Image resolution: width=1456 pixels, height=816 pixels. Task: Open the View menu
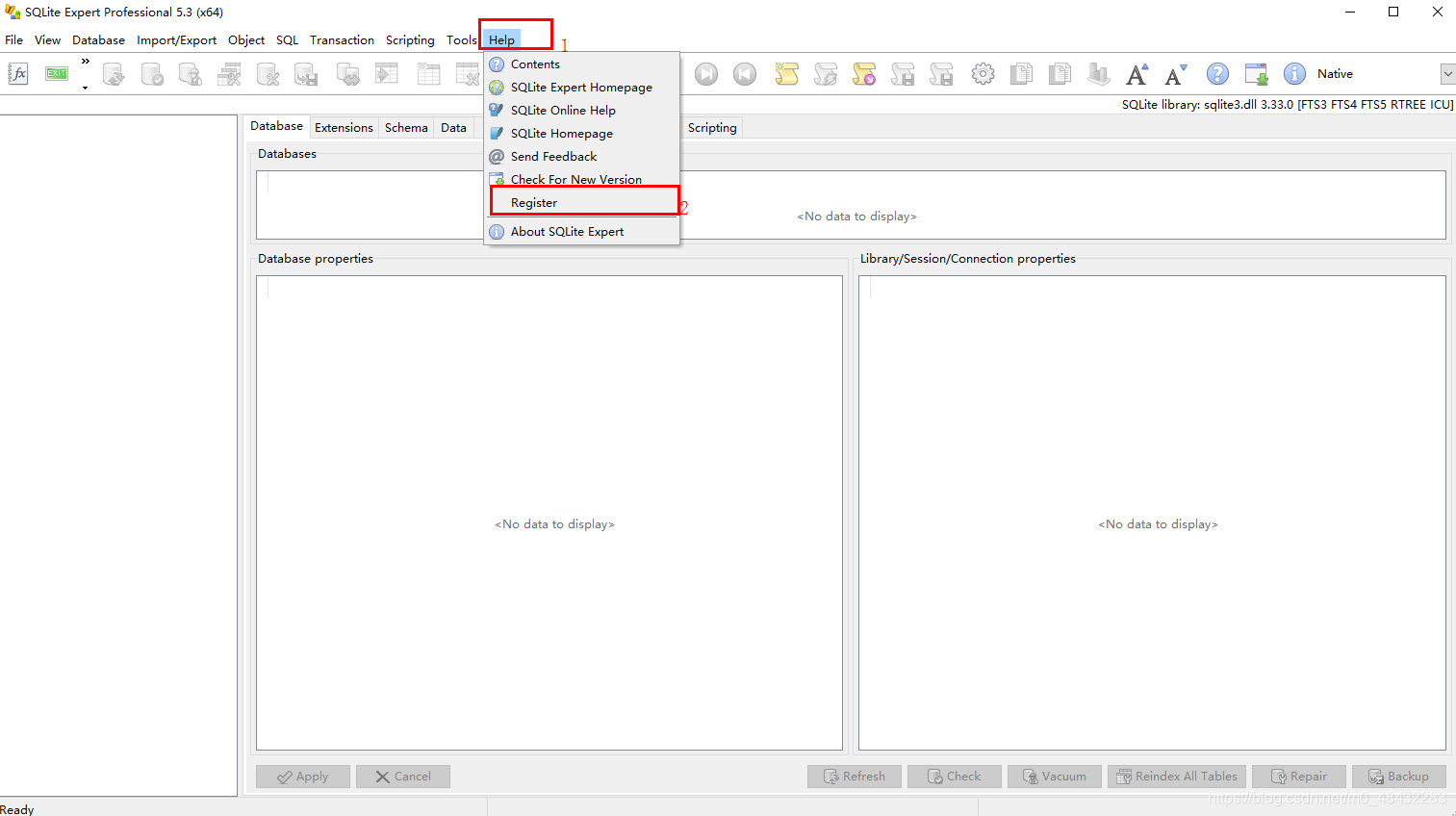pyautogui.click(x=47, y=40)
